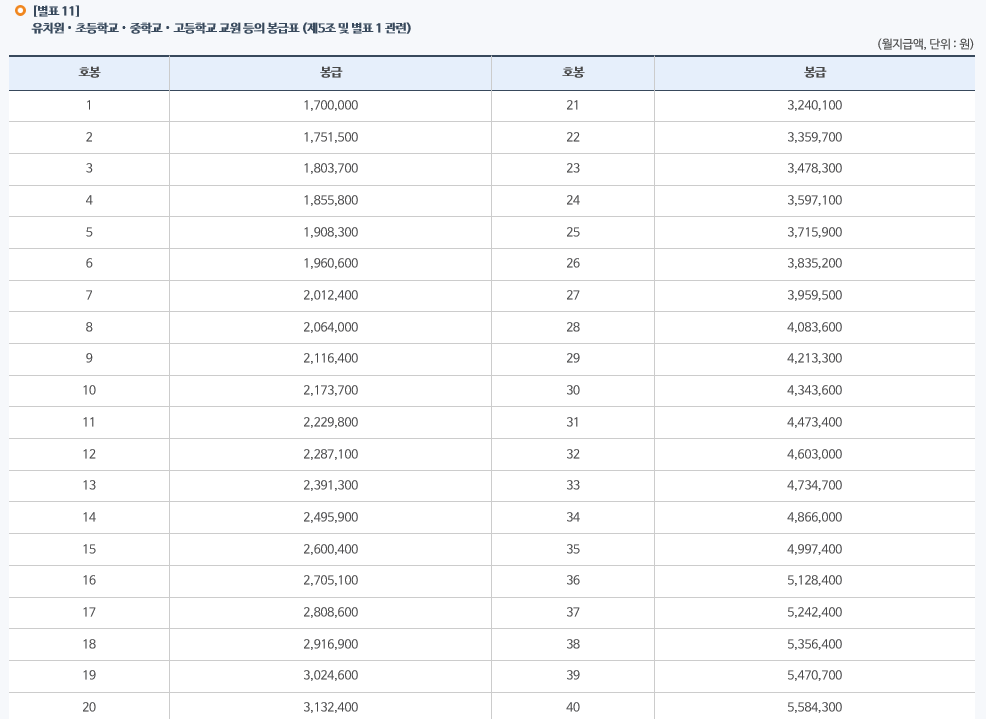The width and height of the screenshot is (986, 719).
Task: Click salary value 1,700,000
Action: 331,105
